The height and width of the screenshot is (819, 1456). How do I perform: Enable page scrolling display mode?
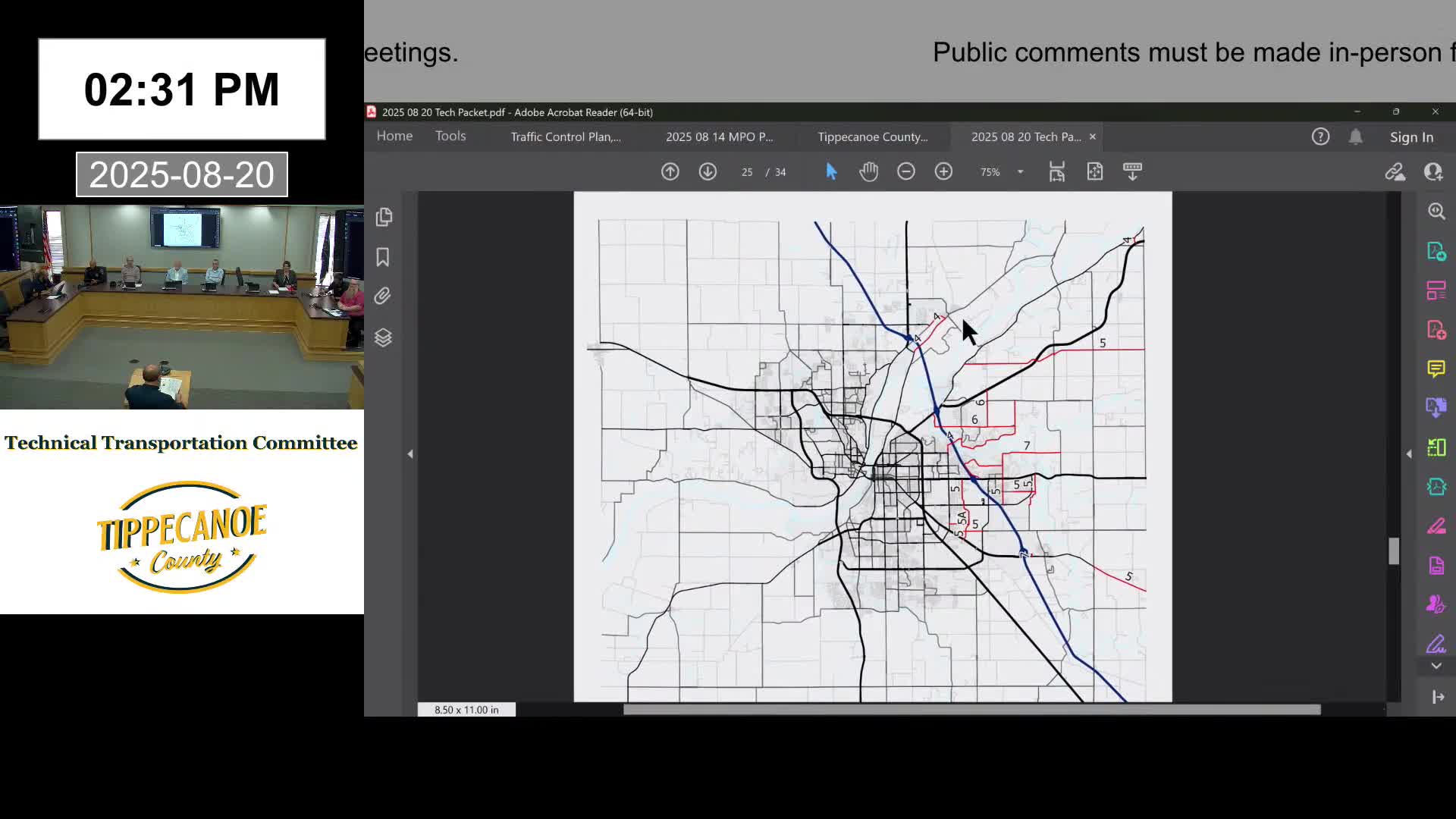[1132, 171]
